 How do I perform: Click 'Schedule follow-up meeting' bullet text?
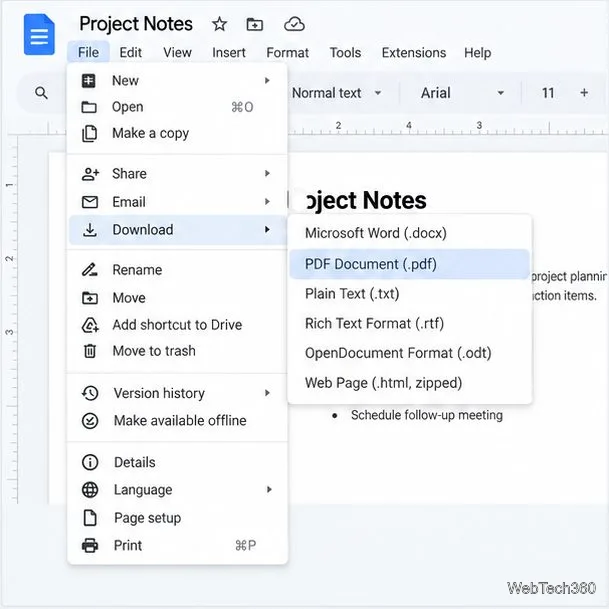(427, 415)
